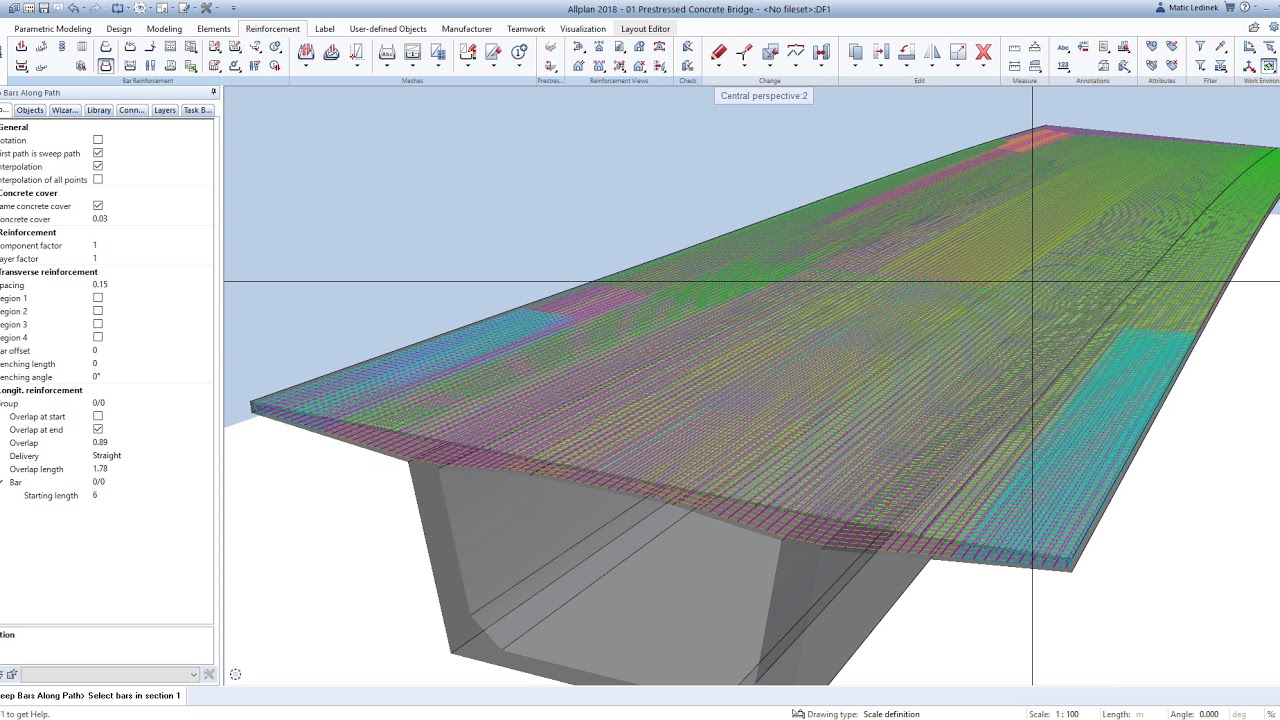Click the Abc text annotation icon
The height and width of the screenshot is (720, 1280).
(1063, 47)
